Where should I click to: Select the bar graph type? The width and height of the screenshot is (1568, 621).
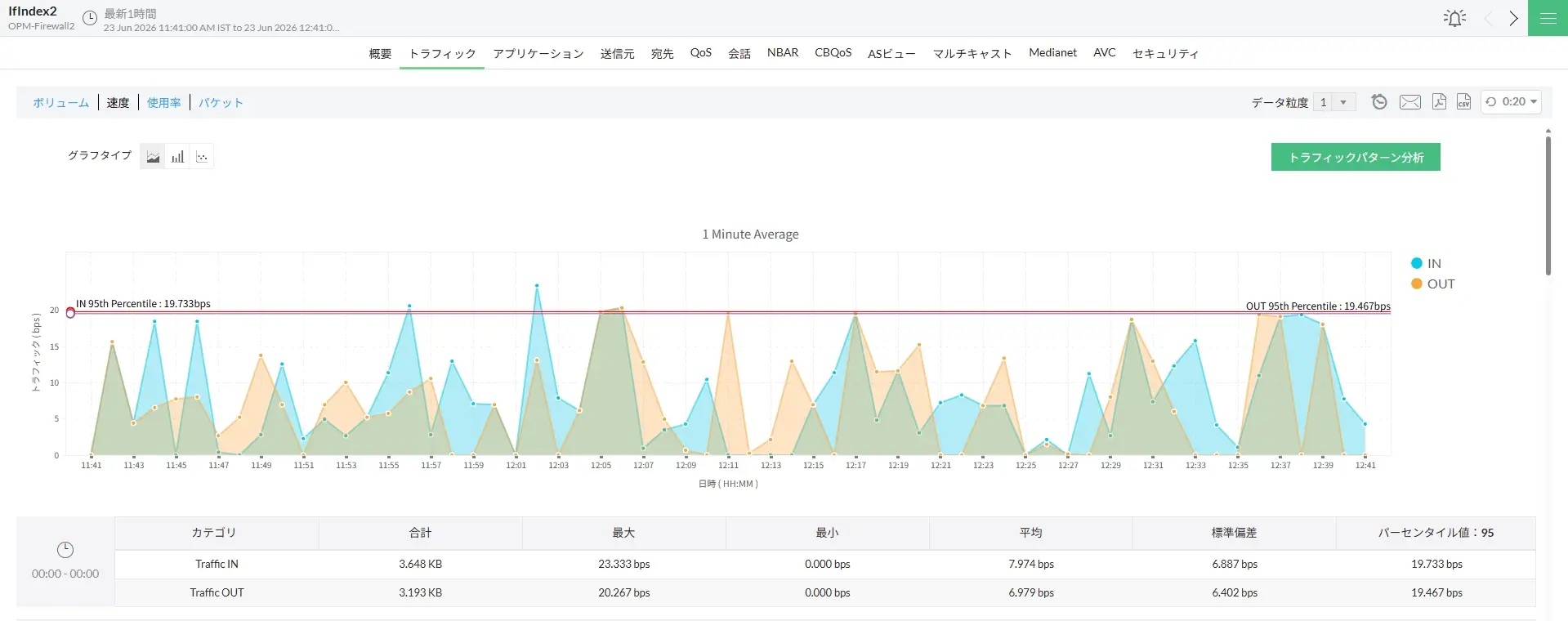coord(177,157)
